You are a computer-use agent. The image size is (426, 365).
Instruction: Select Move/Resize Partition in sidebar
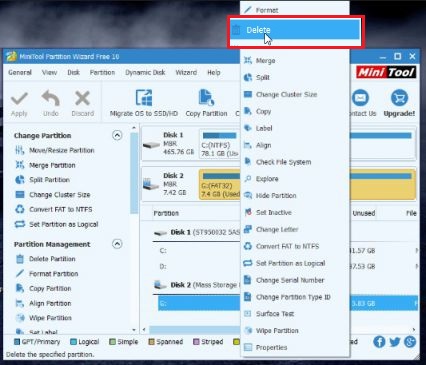(x=55, y=150)
